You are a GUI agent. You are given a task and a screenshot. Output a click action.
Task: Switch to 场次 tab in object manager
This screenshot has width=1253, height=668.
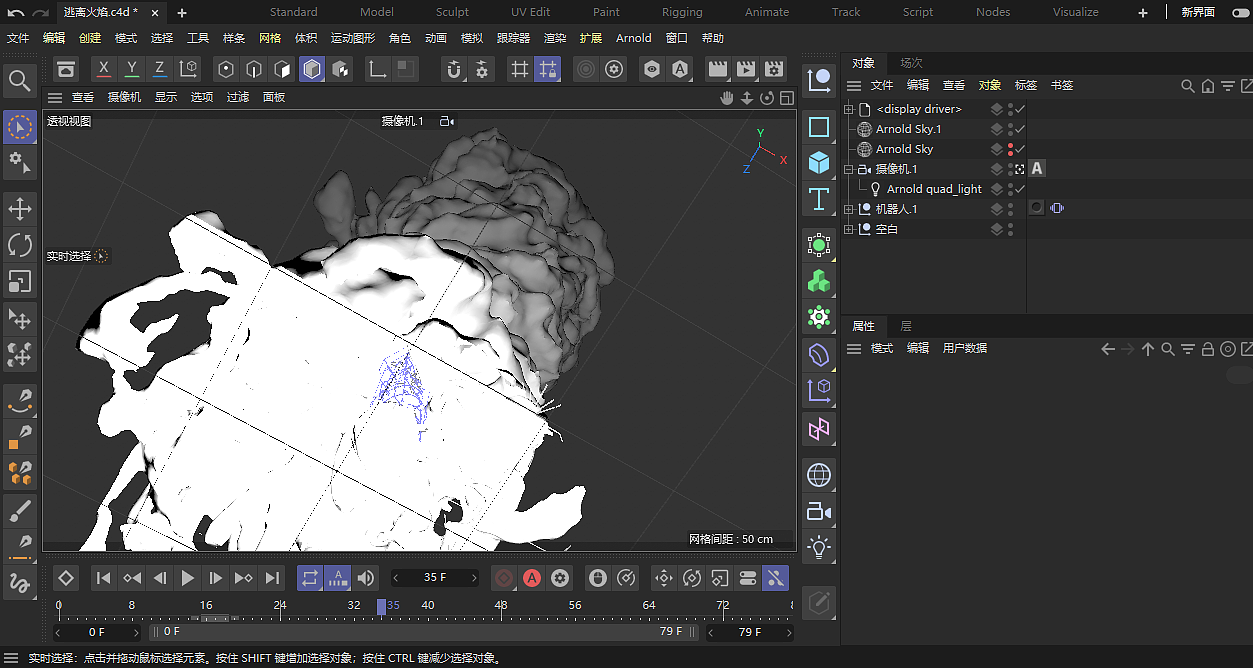coord(911,63)
